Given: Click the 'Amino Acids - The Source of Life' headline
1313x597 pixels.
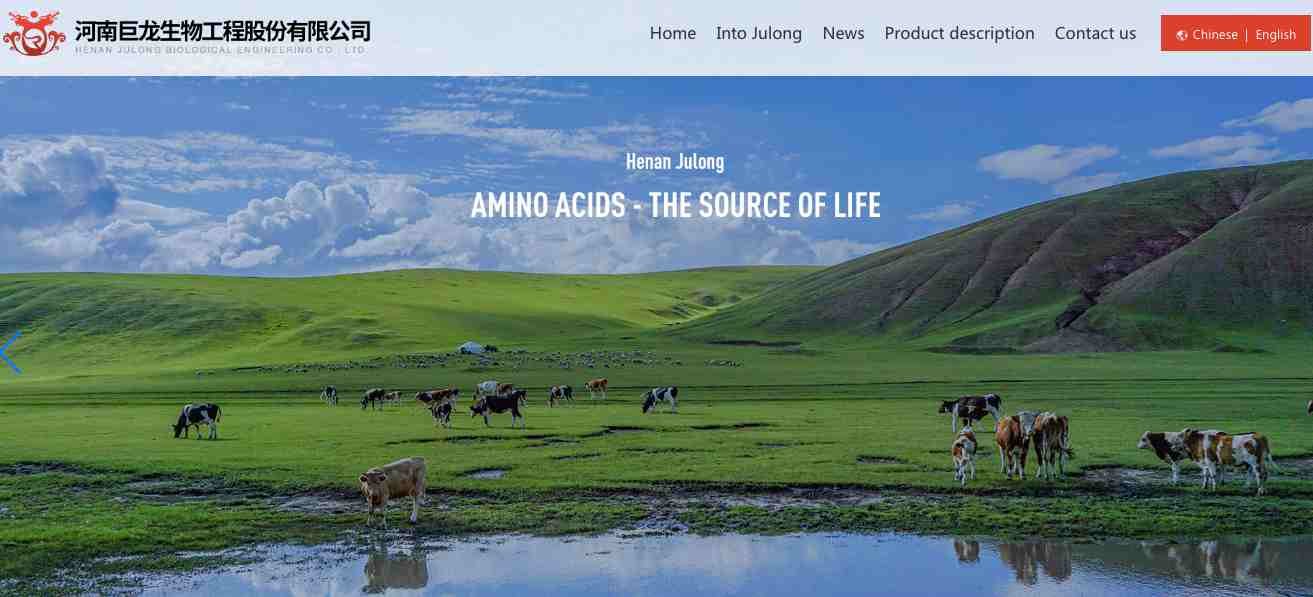Looking at the screenshot, I should coord(676,206).
